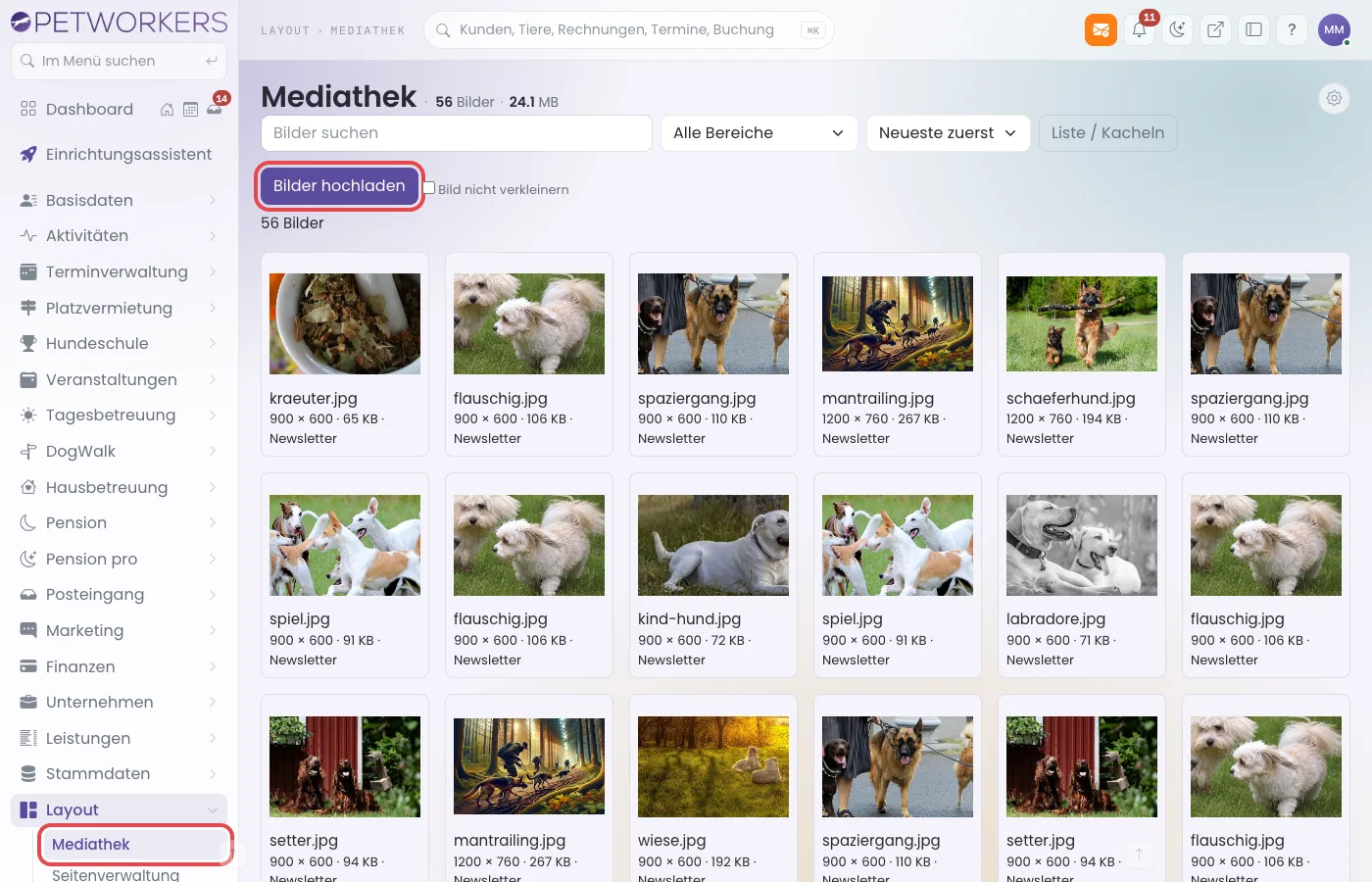Open the Seitenverwaltung submenu item
This screenshot has width=1372, height=882.
[x=116, y=874]
